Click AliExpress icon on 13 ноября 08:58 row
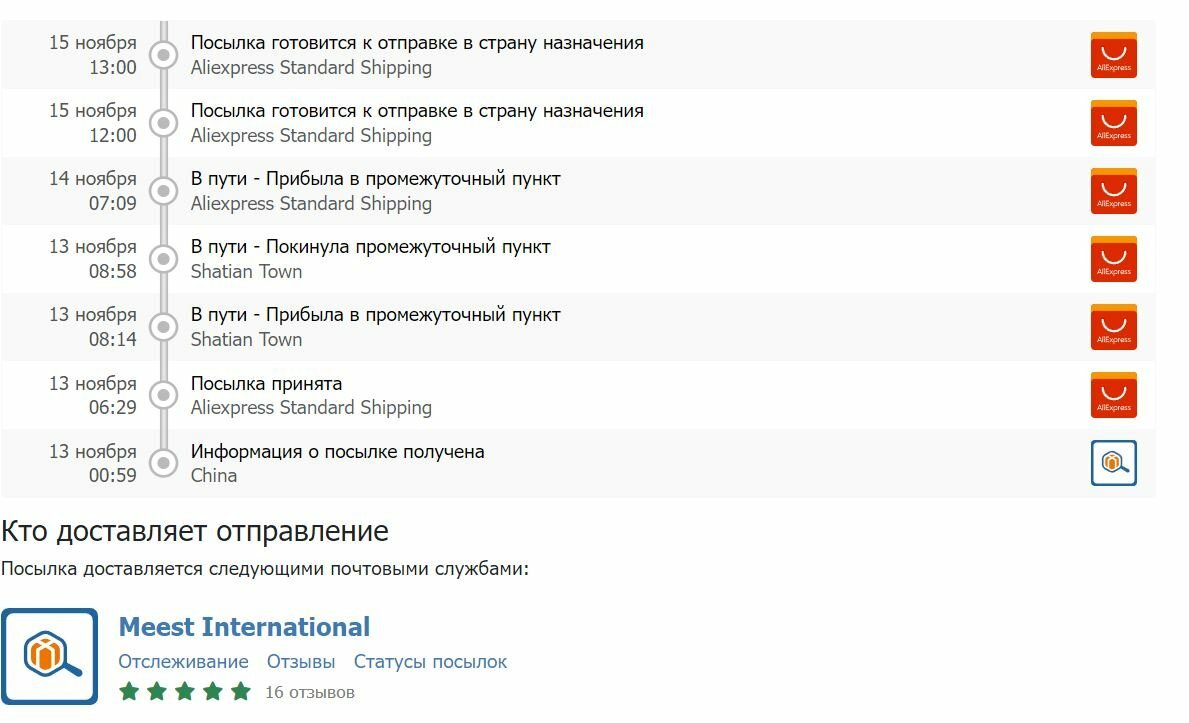The image size is (1189, 723). coord(1113,259)
